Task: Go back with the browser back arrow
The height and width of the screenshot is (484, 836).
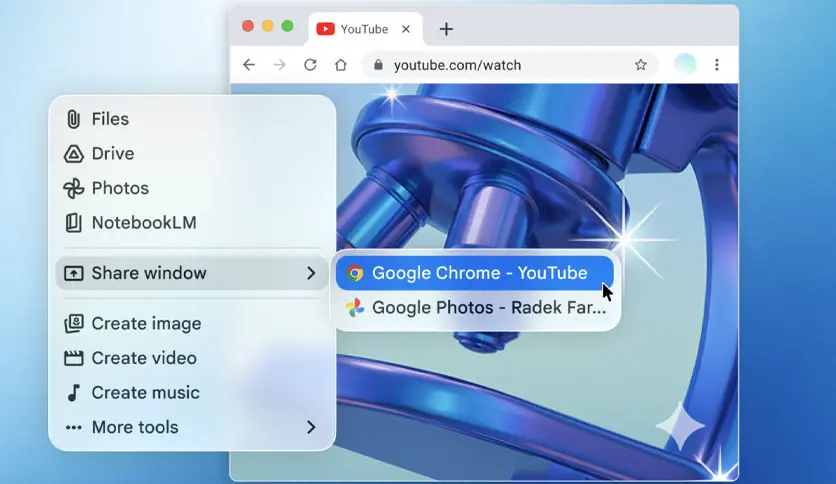Action: [x=249, y=65]
